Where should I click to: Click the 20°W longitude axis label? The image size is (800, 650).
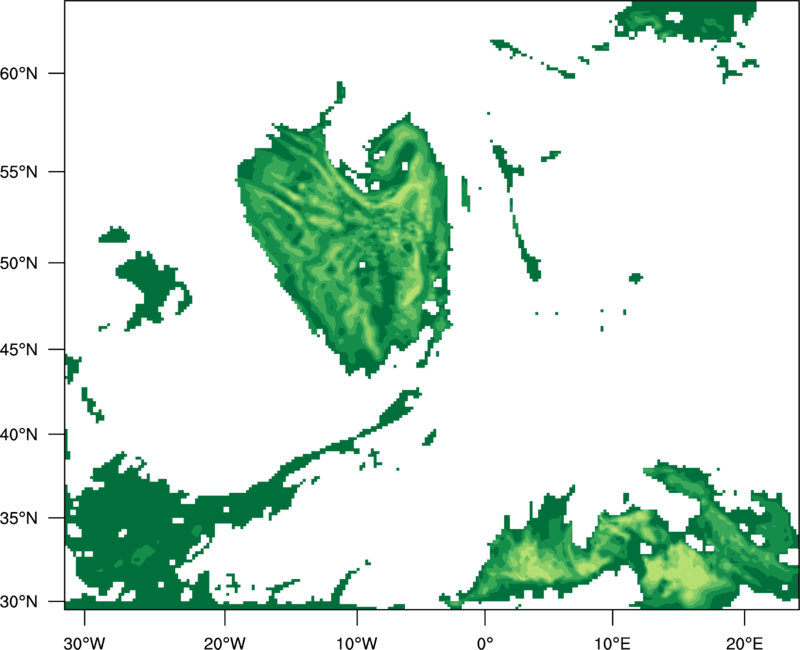(x=224, y=643)
